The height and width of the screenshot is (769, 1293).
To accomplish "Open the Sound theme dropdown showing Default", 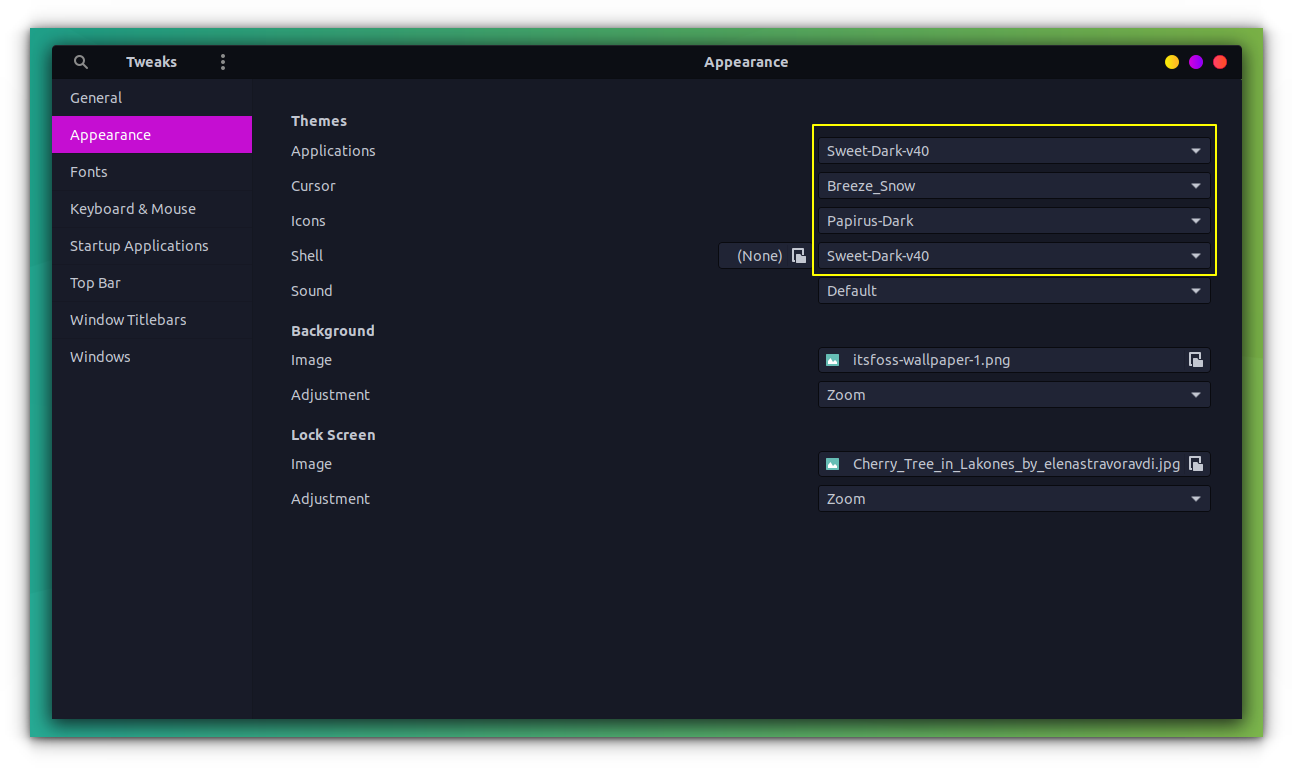I will coord(1013,290).
